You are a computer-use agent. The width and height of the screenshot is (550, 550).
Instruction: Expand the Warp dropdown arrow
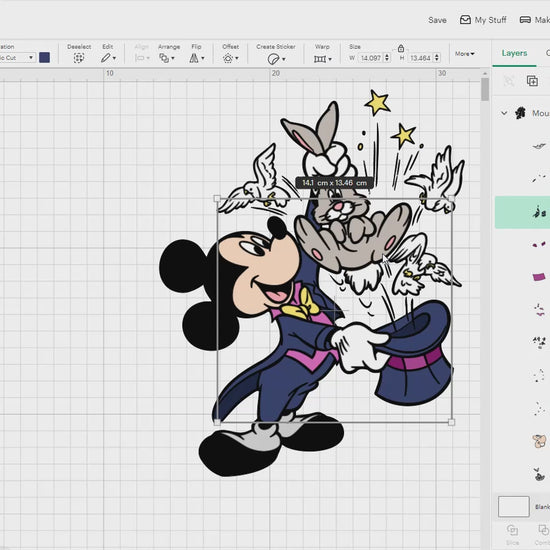tap(330, 59)
